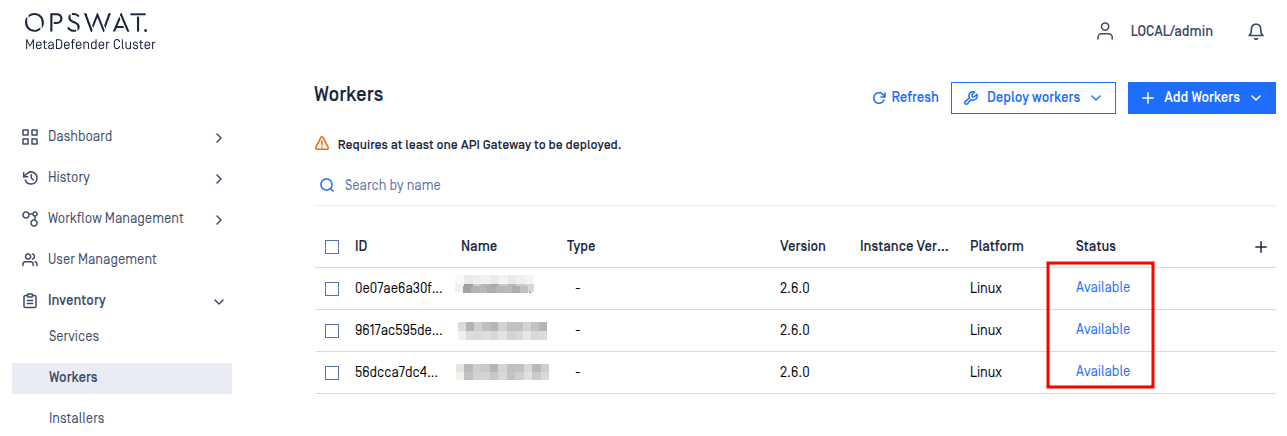Screen dimensions: 1287x436
Task: Click the plus icon to add a column
Action: click(x=1261, y=247)
